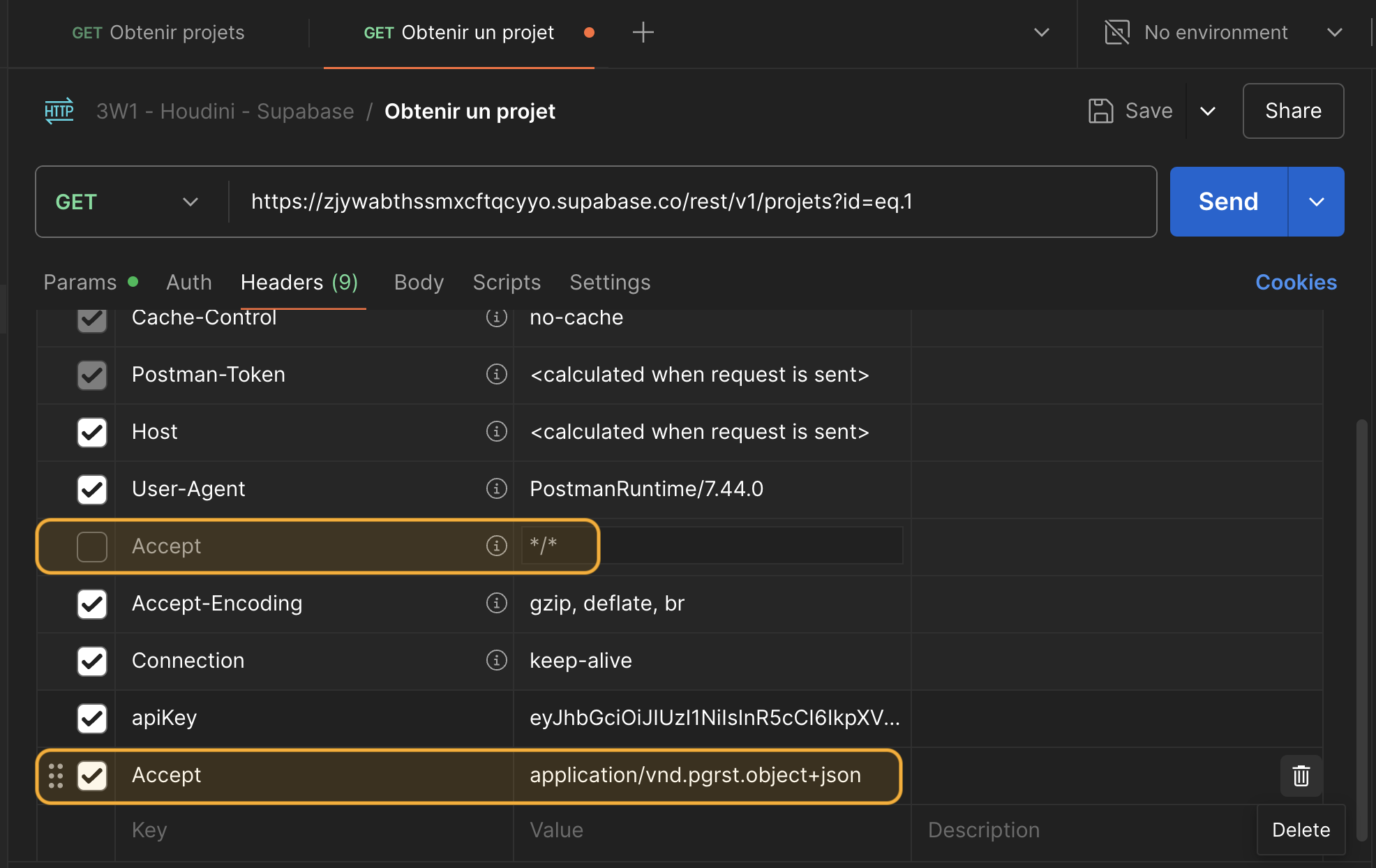Screen dimensions: 1376x868
Task: Click the empty Description input field
Action: click(x=1083, y=830)
